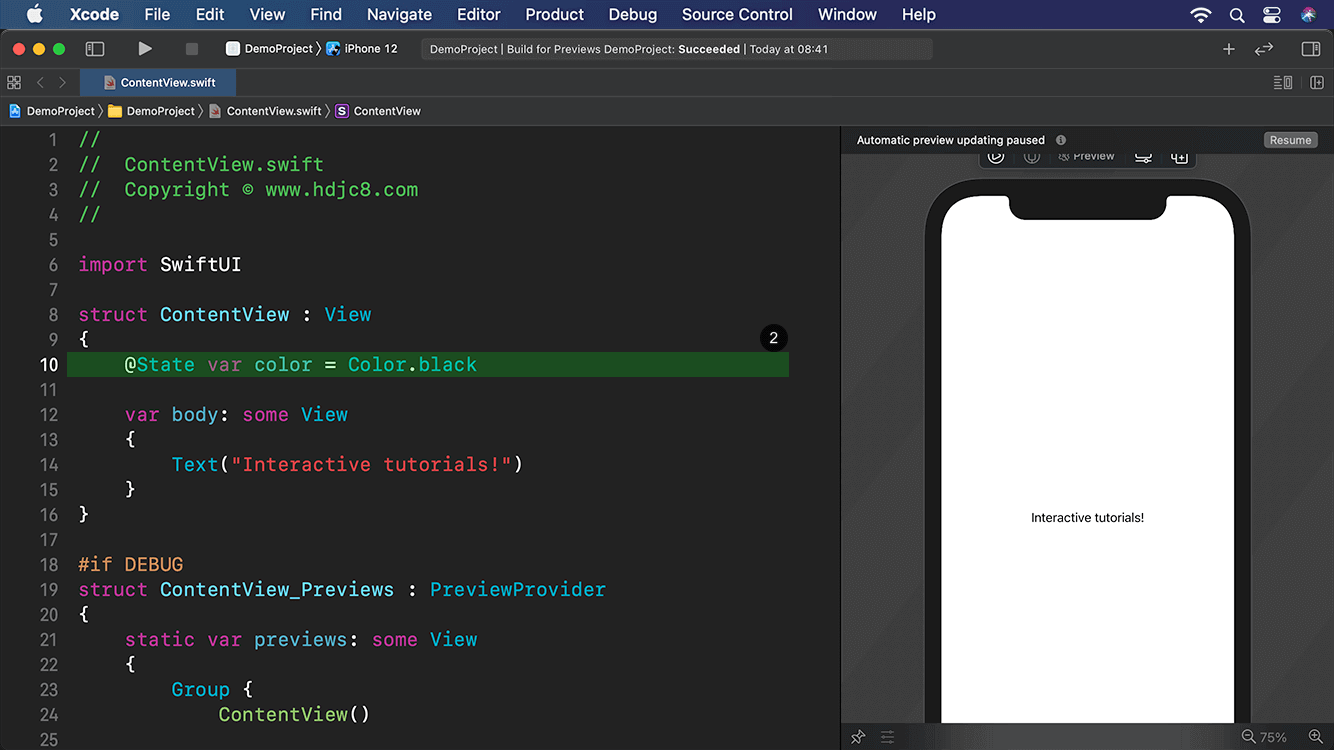Open the Apple menu
Screen dimensions: 1334x750
(34, 14)
